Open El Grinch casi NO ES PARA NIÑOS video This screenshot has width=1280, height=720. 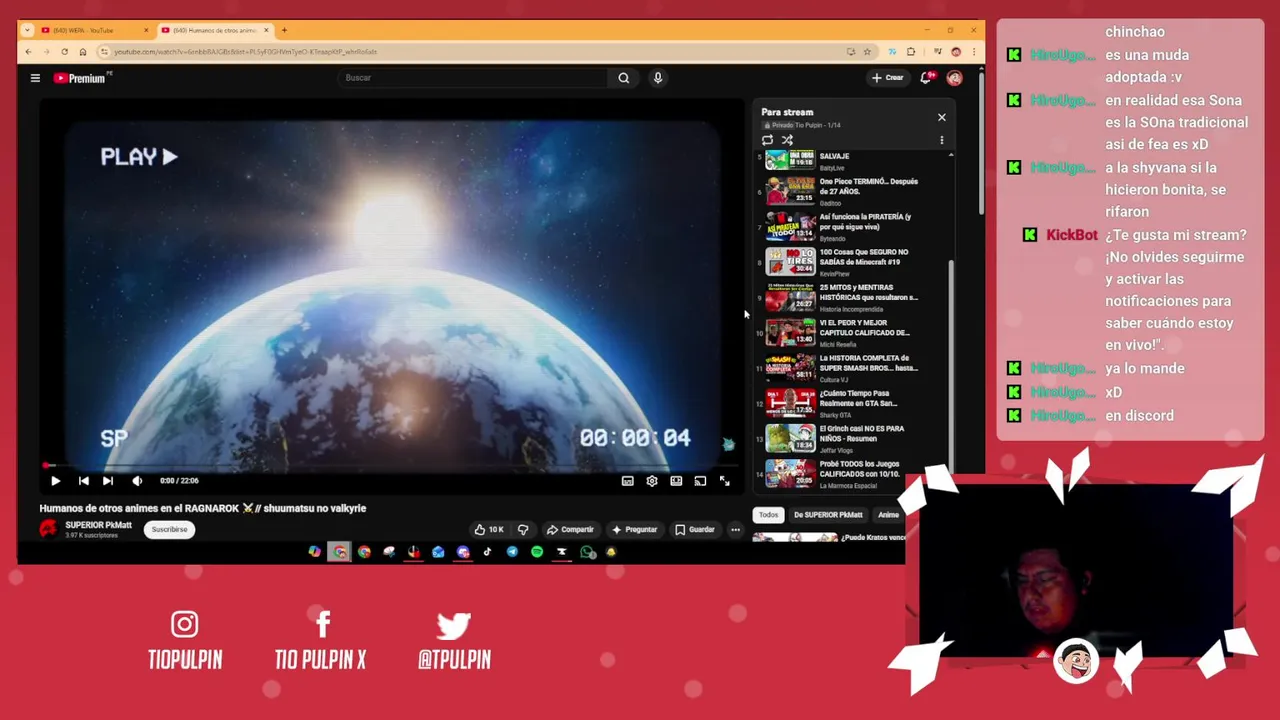click(849, 438)
